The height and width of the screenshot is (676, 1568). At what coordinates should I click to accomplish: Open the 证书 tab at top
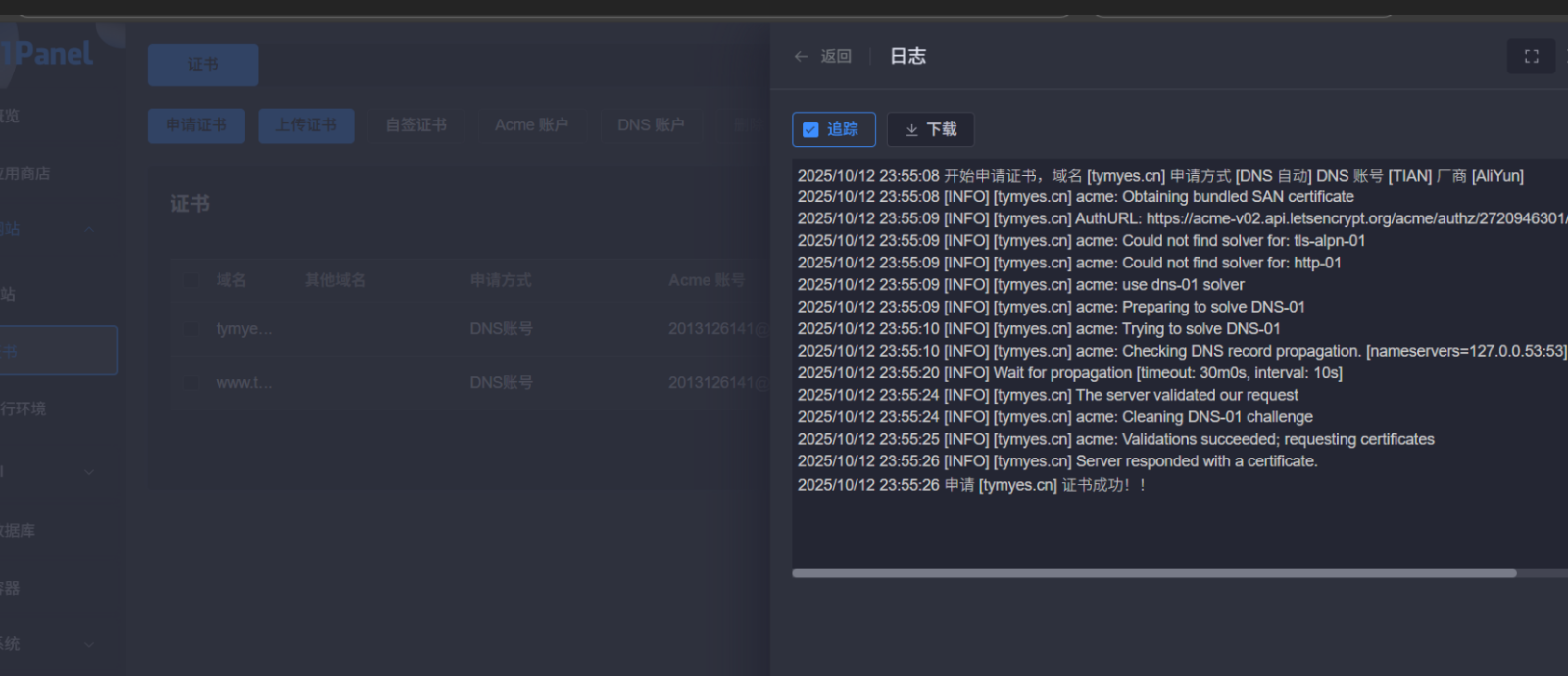[x=203, y=65]
